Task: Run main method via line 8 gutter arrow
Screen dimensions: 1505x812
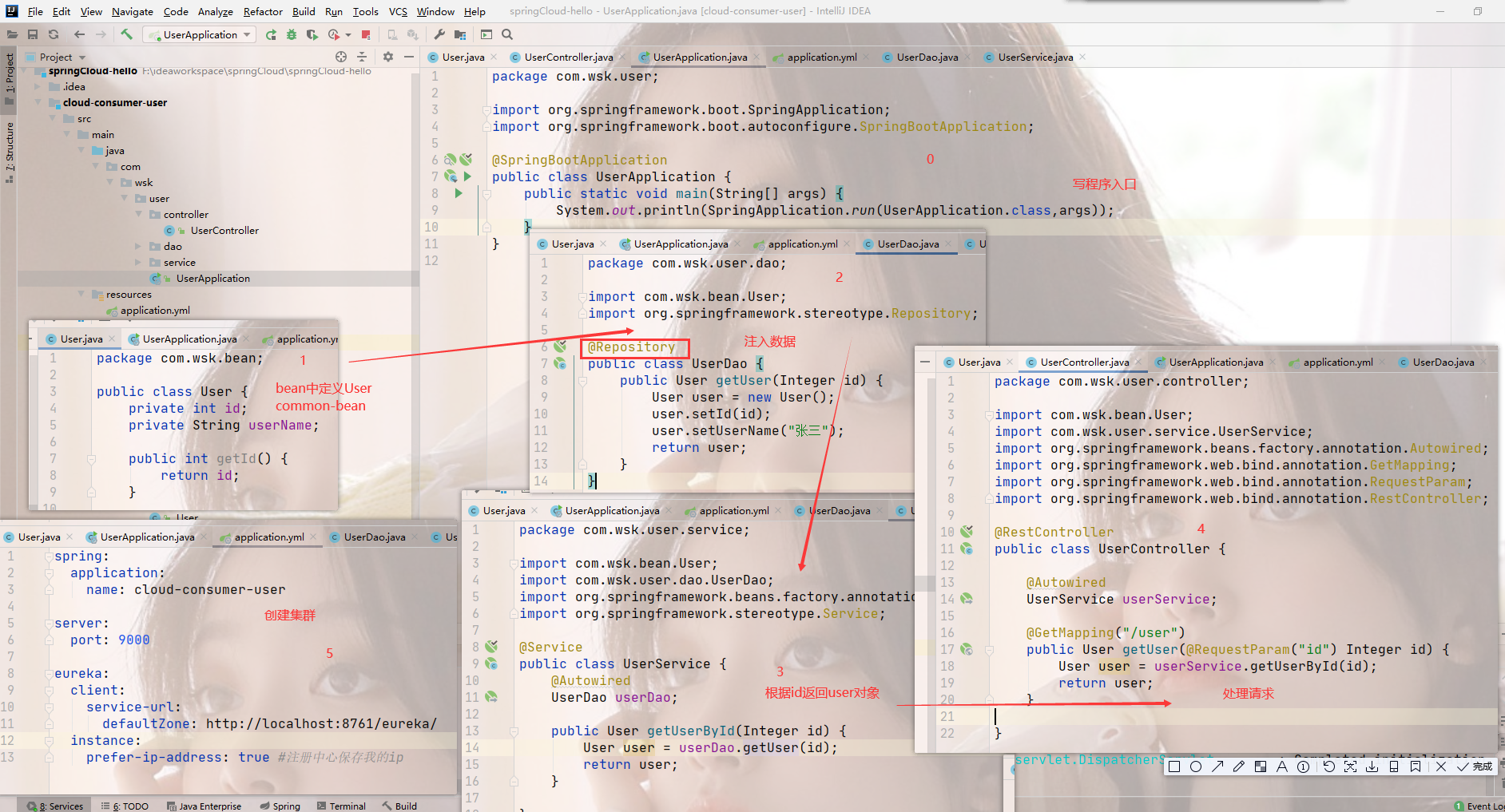Action: click(459, 193)
